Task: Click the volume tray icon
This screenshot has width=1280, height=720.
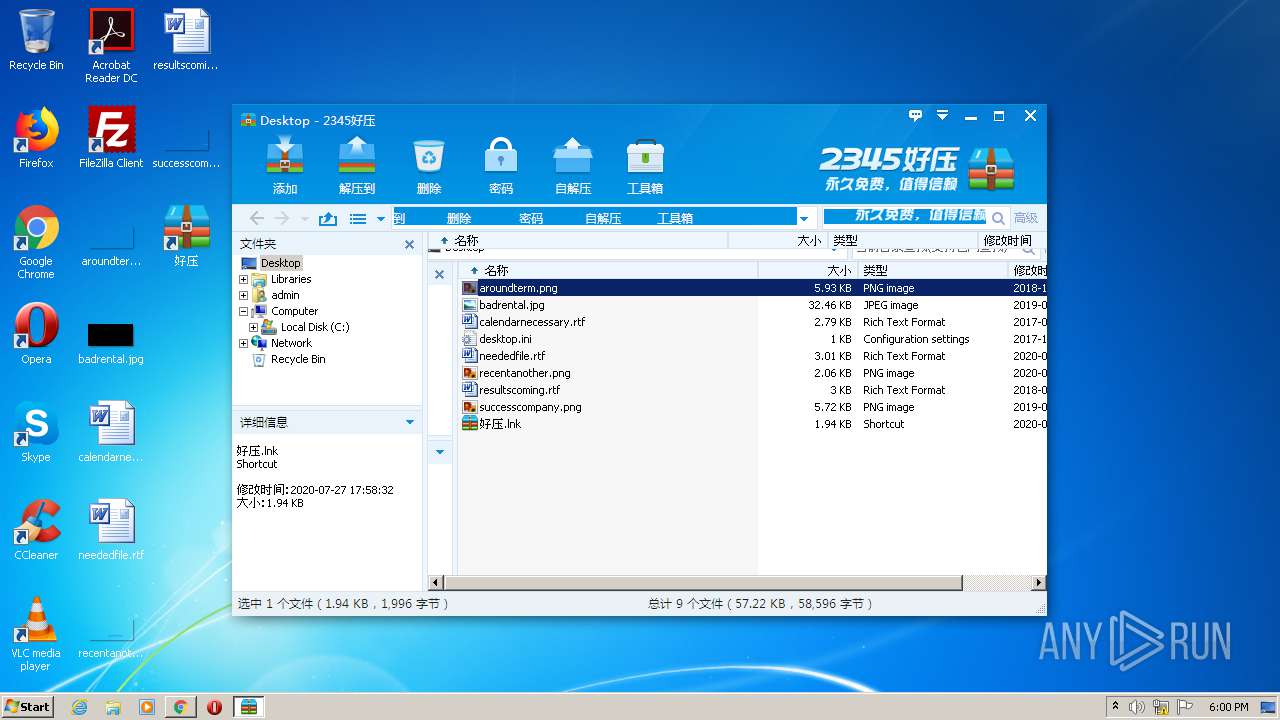Action: pyautogui.click(x=1137, y=707)
